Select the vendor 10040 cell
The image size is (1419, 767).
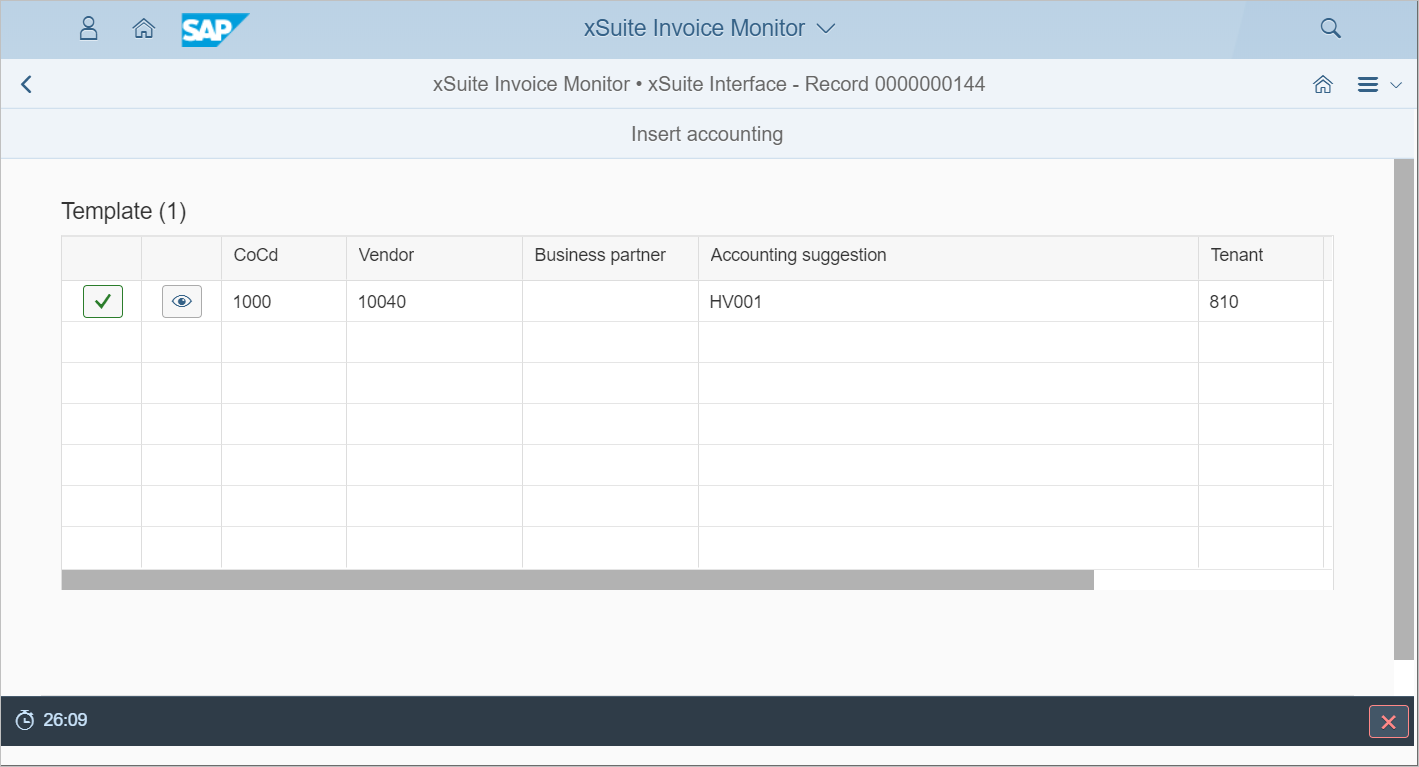pos(382,302)
